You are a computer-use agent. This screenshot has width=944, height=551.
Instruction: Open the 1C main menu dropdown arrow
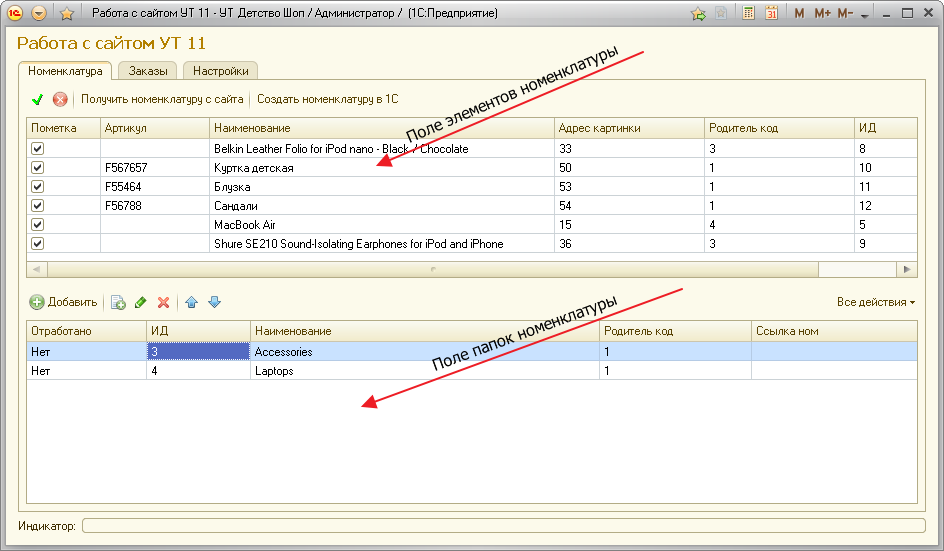pyautogui.click(x=39, y=14)
